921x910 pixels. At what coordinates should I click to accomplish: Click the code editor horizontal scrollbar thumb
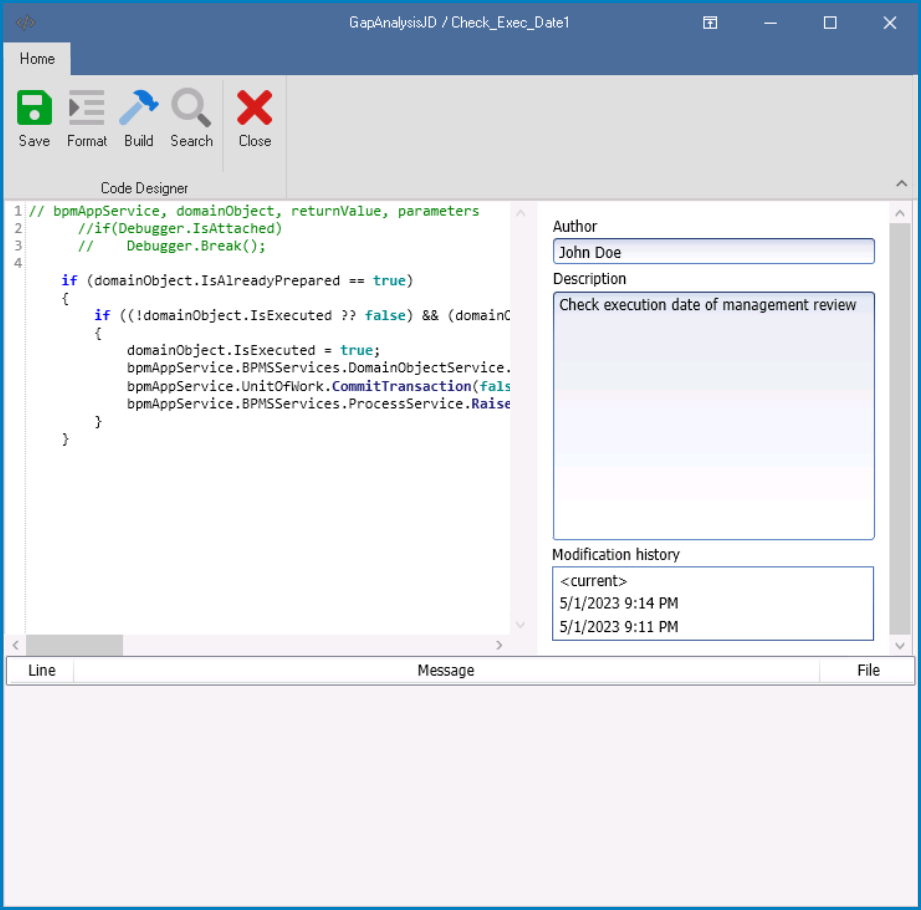pos(75,646)
